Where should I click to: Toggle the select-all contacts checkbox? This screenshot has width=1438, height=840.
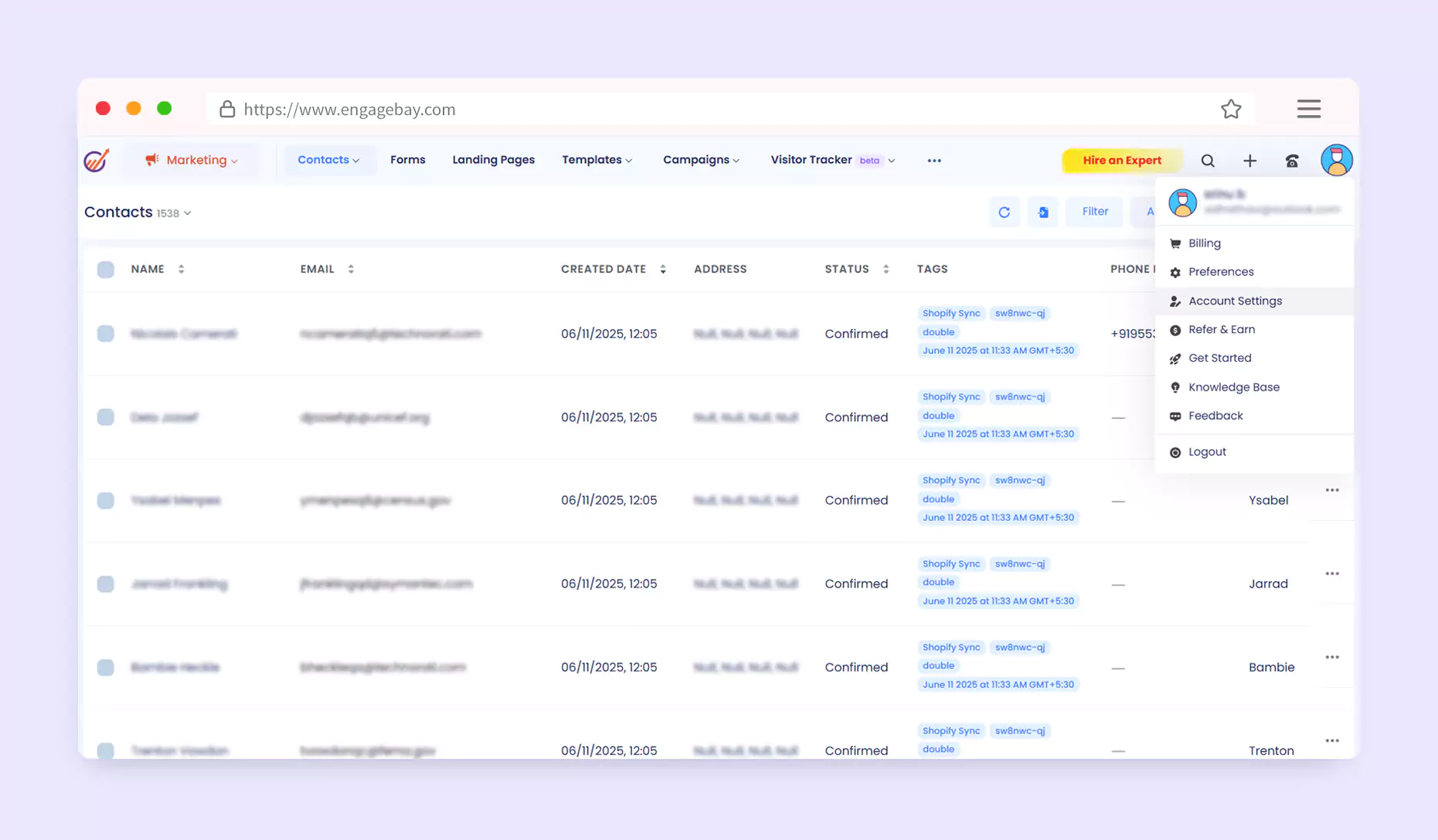[106, 270]
